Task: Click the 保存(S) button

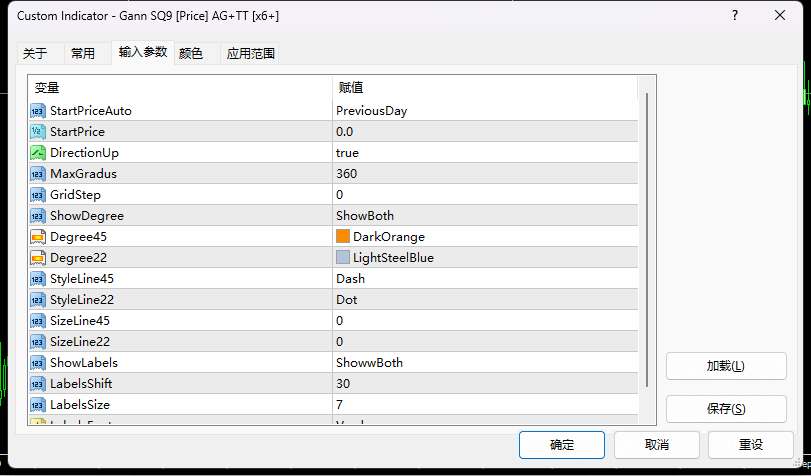Action: pyautogui.click(x=726, y=409)
